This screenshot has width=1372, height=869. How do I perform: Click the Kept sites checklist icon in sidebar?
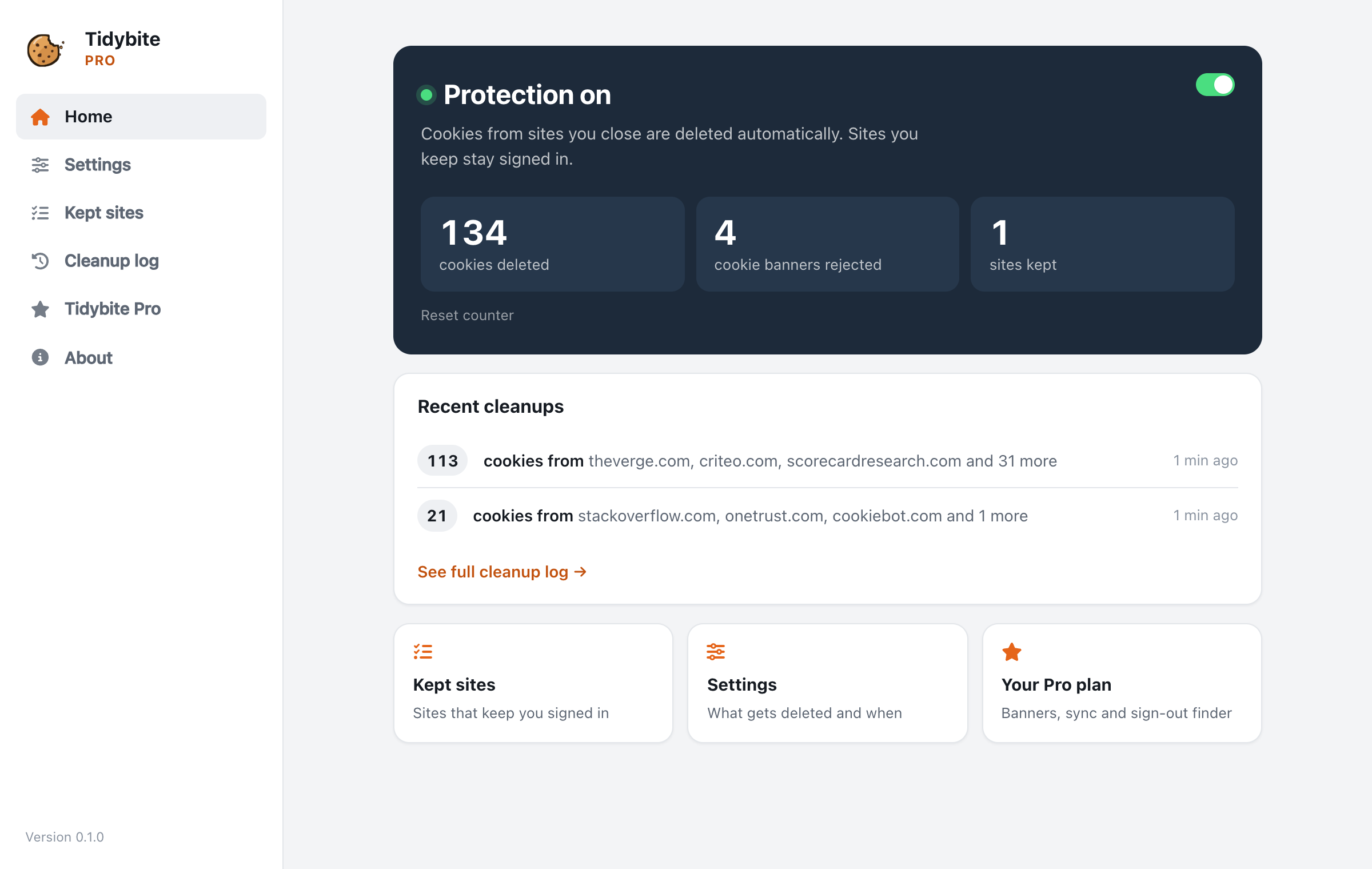tap(40, 213)
